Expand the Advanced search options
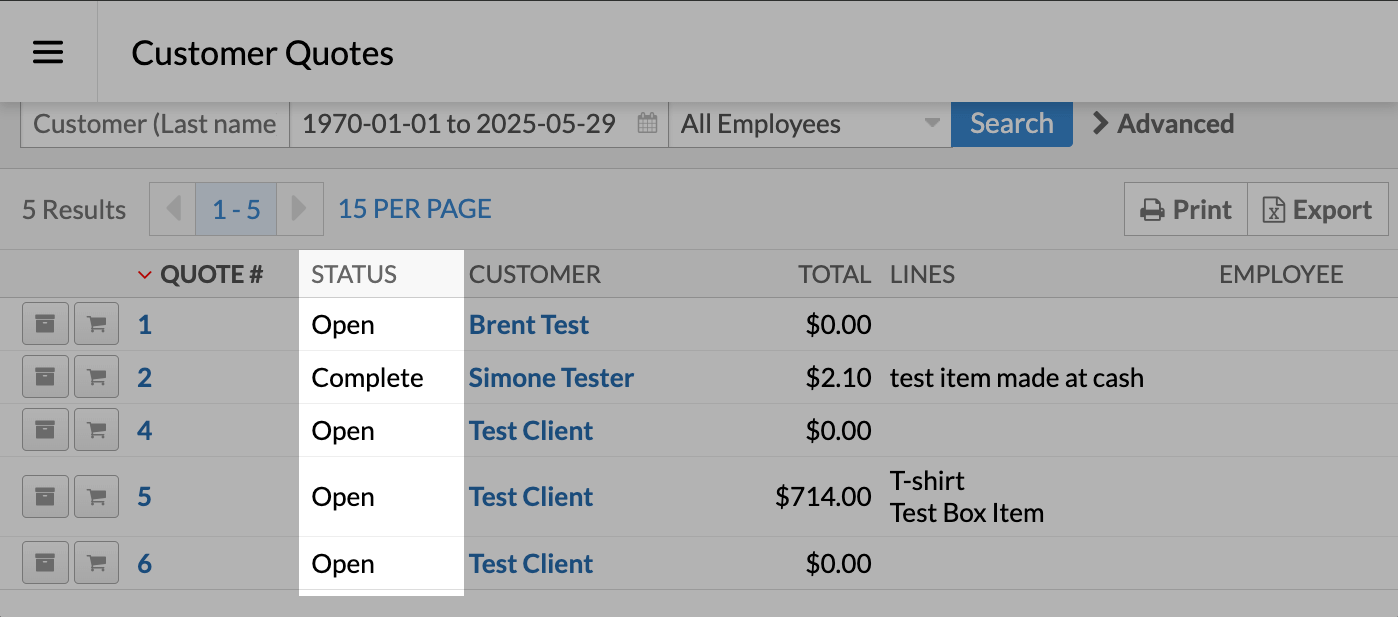Viewport: 1398px width, 617px height. coord(1163,124)
